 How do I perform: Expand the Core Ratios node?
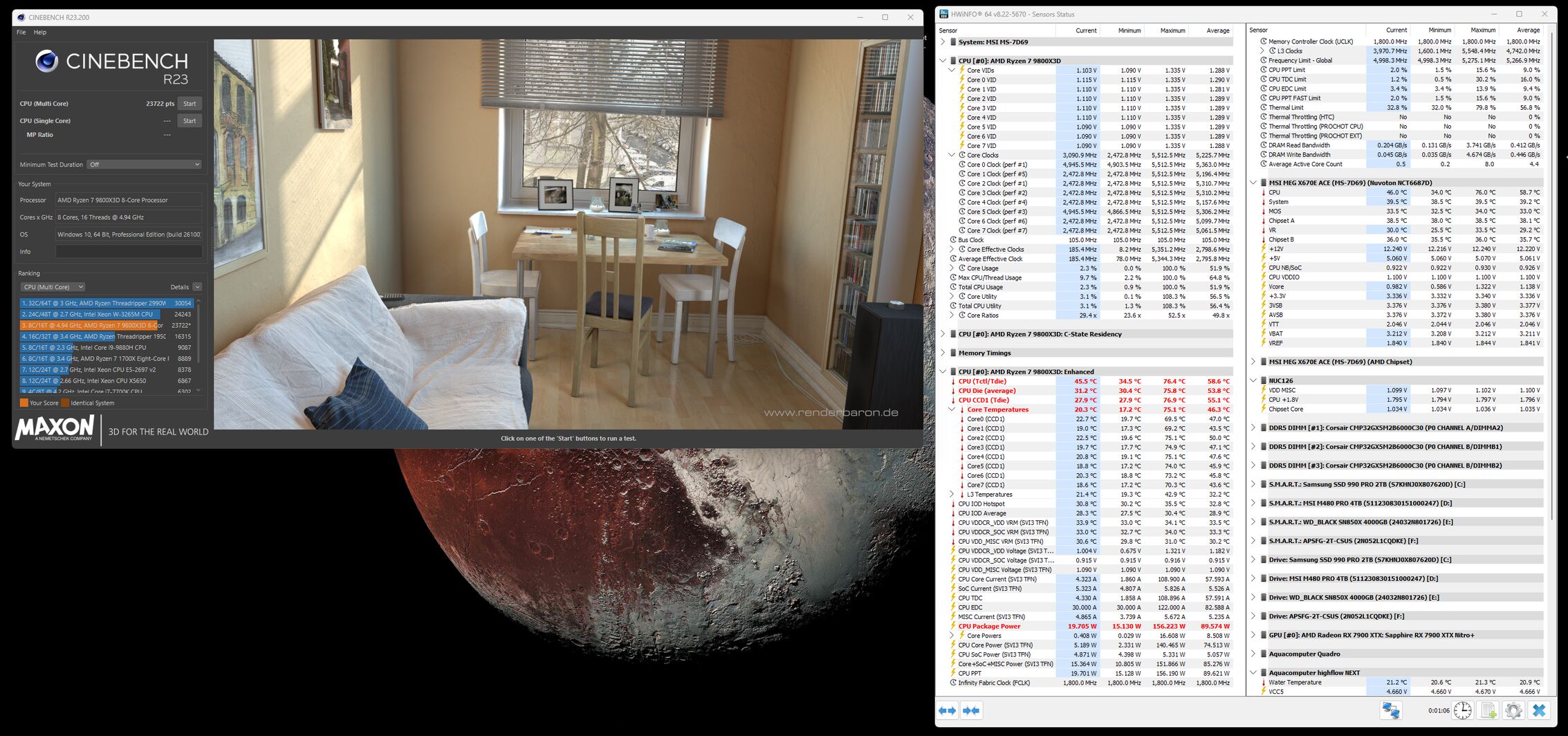[952, 315]
